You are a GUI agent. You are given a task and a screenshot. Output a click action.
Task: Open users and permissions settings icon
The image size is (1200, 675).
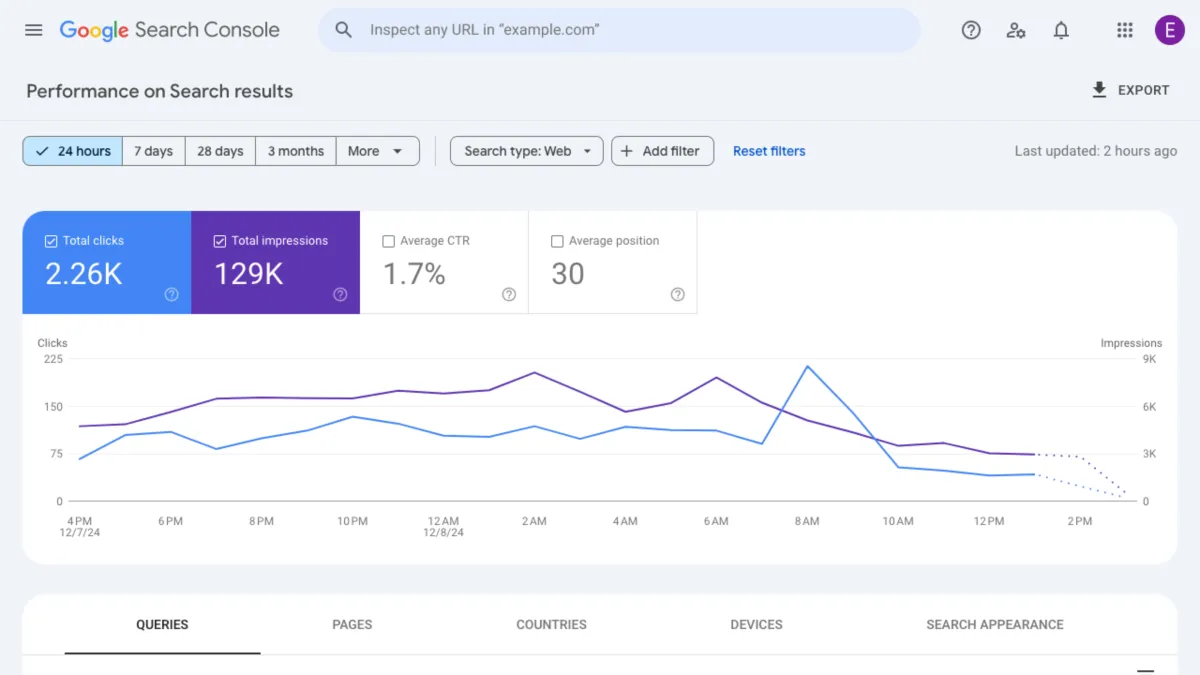pos(1016,30)
